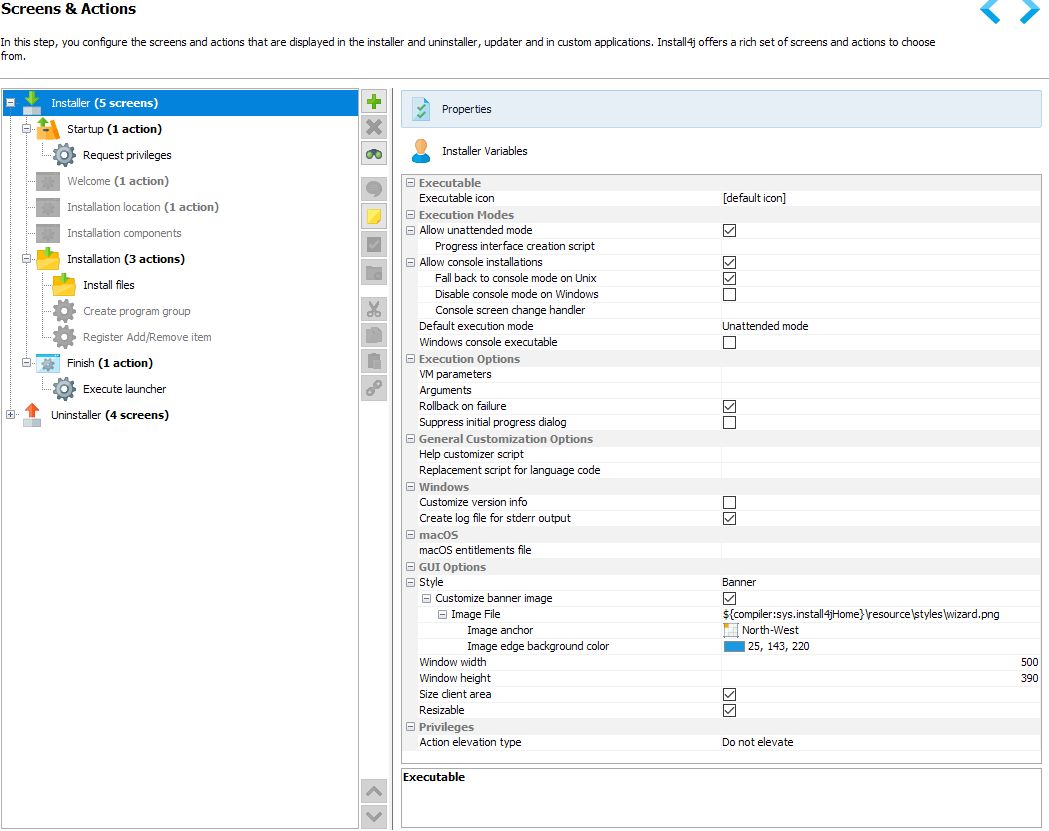Click the Request privileges gear icon
This screenshot has height=831, width=1049.
[x=64, y=155]
